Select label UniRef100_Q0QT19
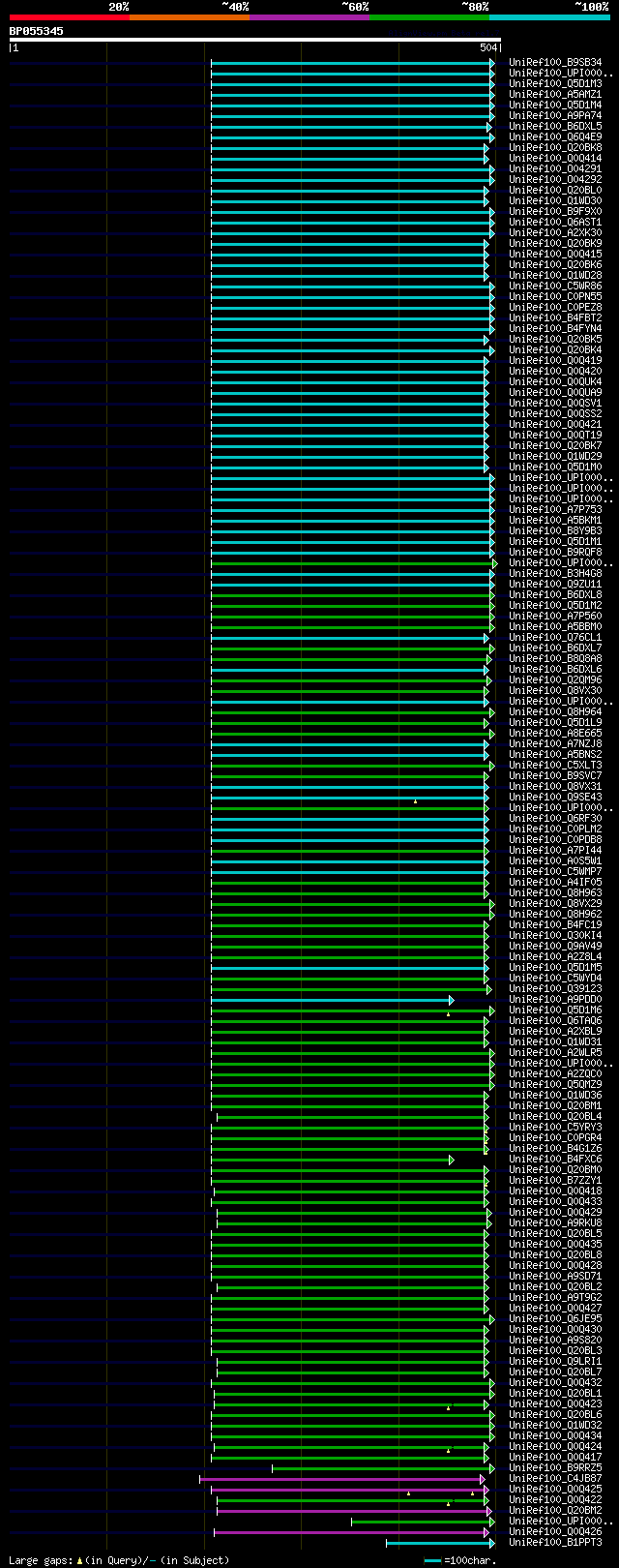Viewport: 619px width, 1568px height. click(x=555, y=436)
